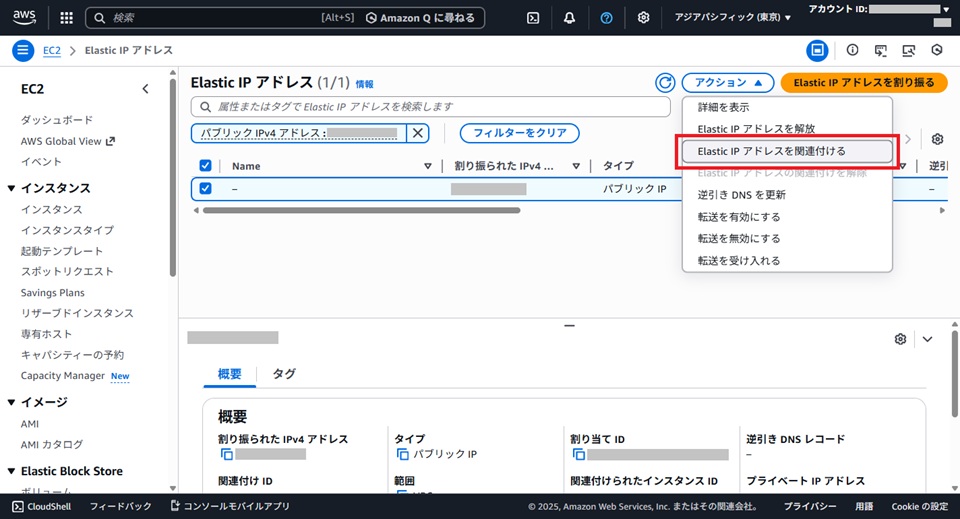Open the アクション dropdown button
Image resolution: width=960 pixels, height=519 pixels.
(728, 83)
